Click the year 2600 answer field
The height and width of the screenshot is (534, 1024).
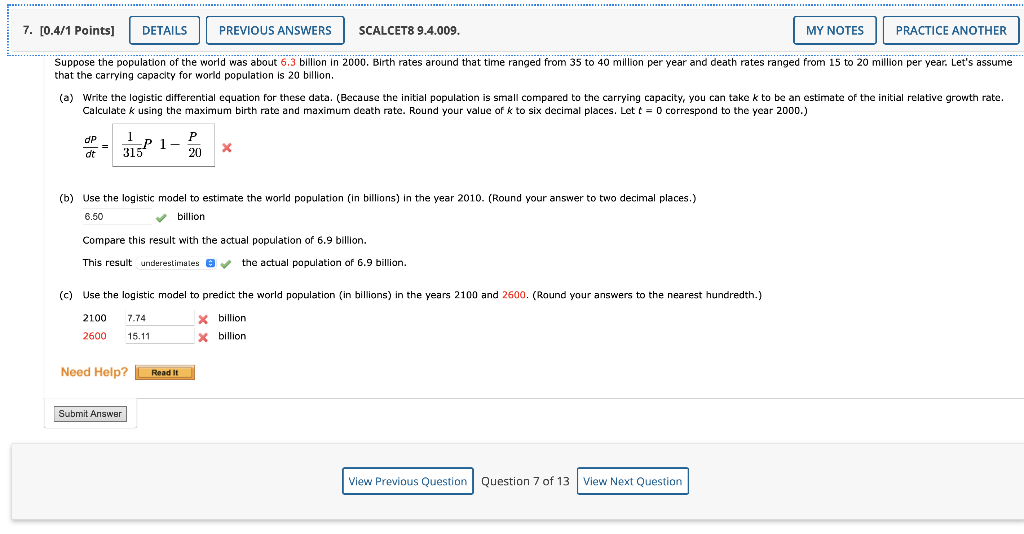pos(160,336)
